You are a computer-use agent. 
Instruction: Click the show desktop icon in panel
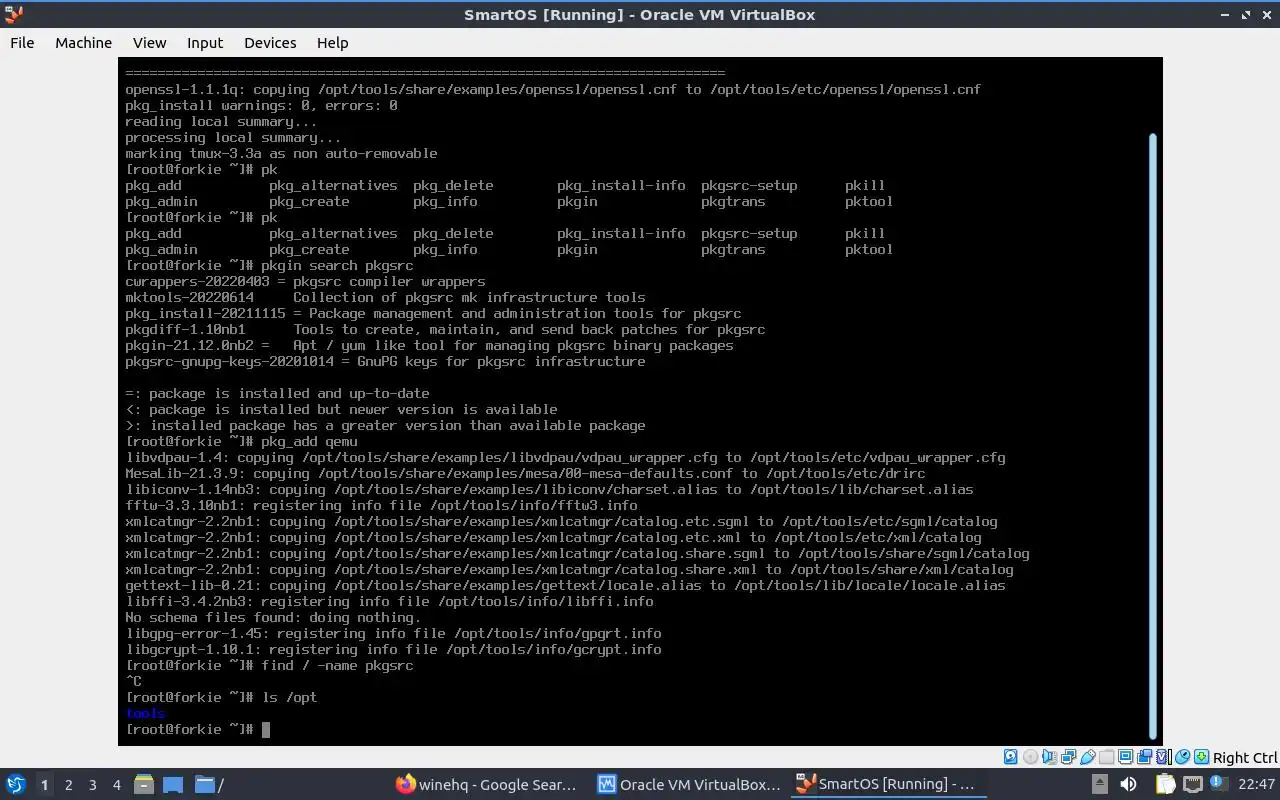[x=172, y=784]
